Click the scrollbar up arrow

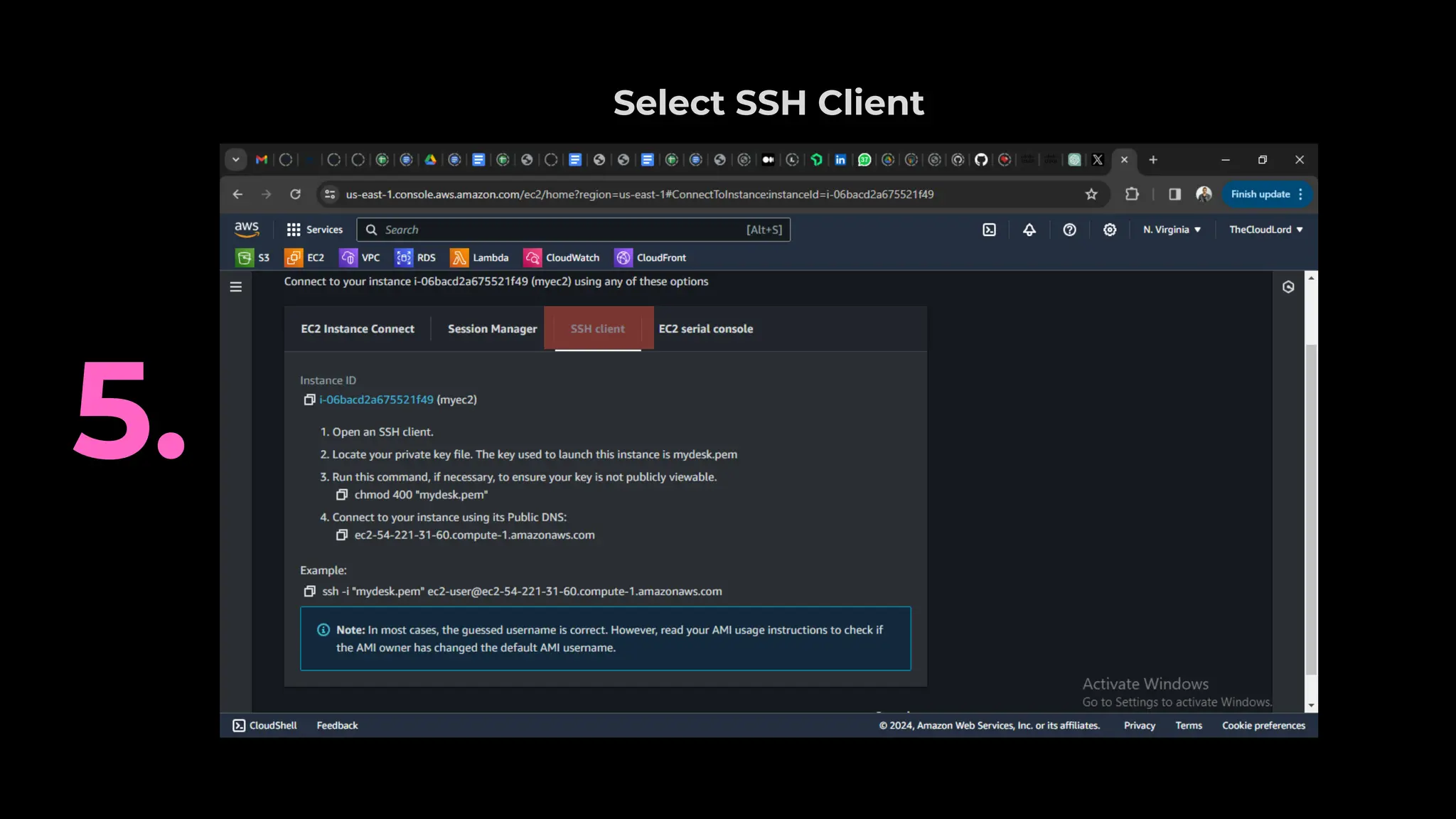coord(1312,277)
